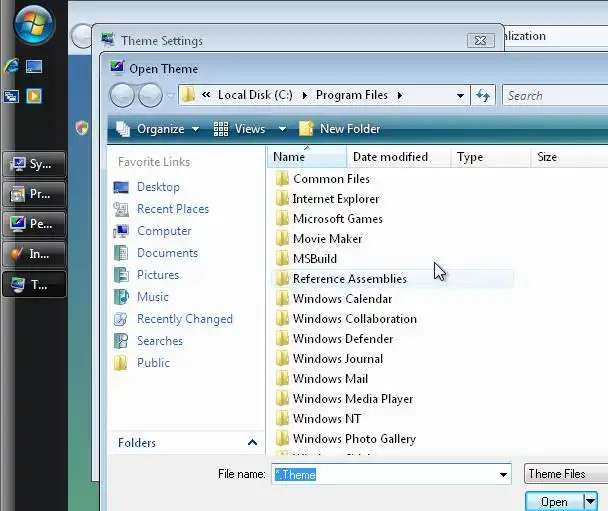Image resolution: width=608 pixels, height=511 pixels.
Task: Open the address bar history dropdown
Action: tap(460, 95)
